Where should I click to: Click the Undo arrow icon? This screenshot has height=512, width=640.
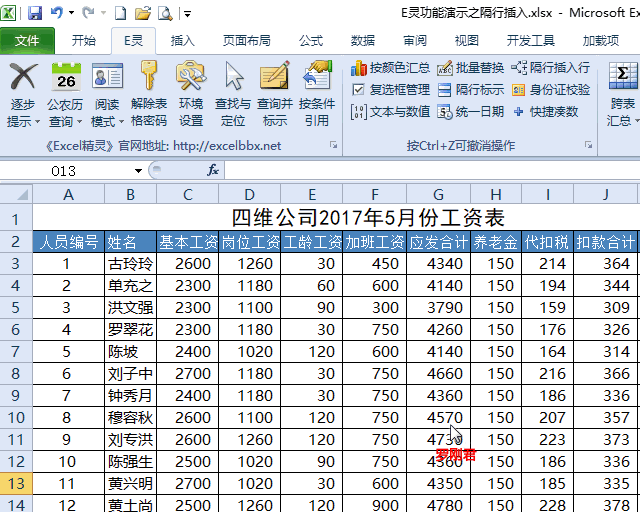[x=57, y=13]
